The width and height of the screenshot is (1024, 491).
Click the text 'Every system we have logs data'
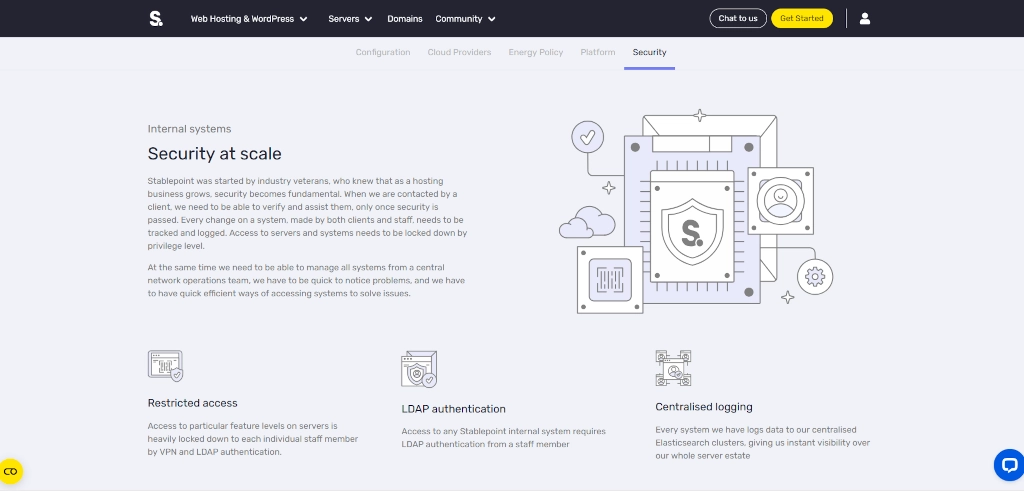(763, 443)
